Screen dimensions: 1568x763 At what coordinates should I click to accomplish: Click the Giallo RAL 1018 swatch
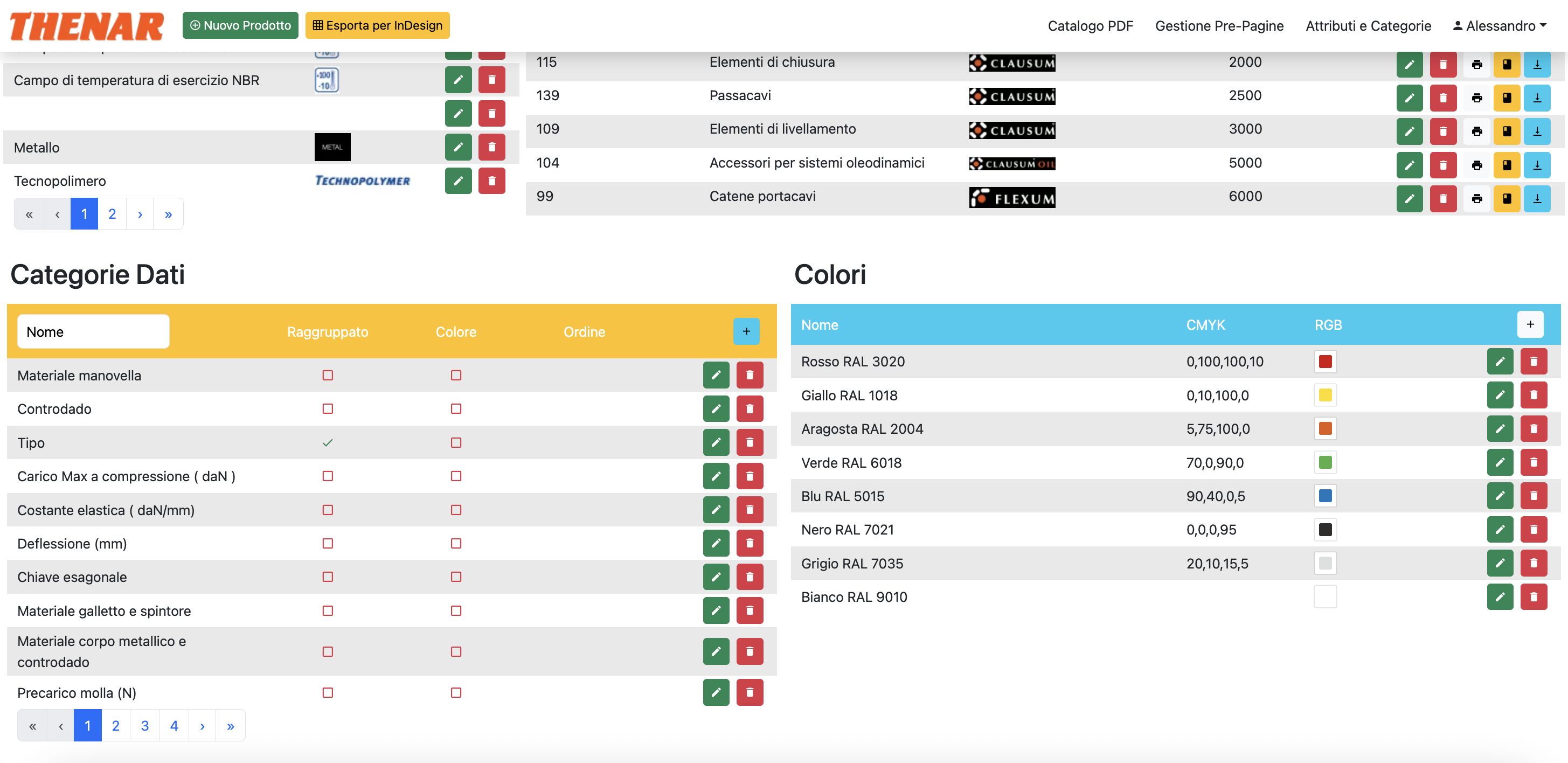pos(1325,395)
